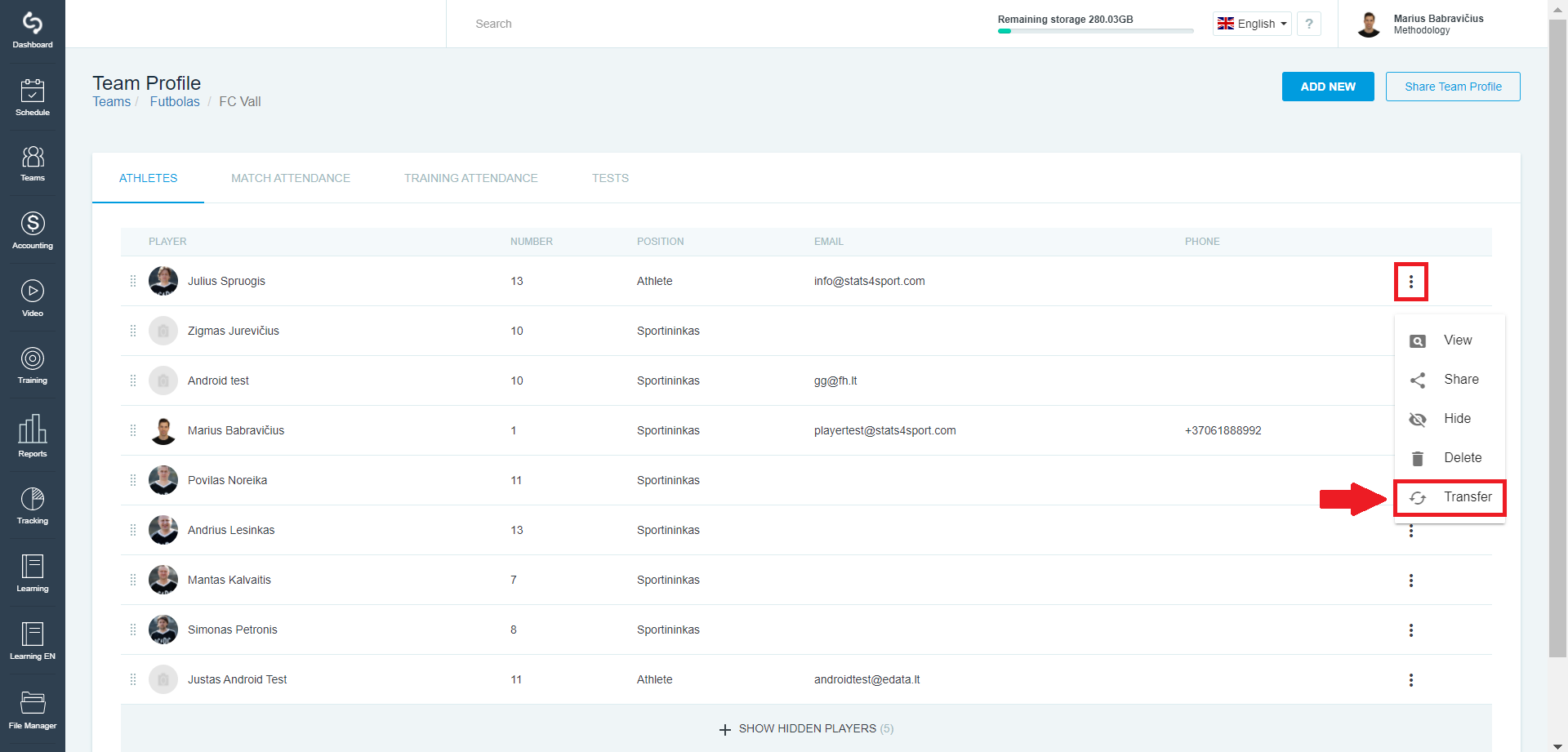The width and height of the screenshot is (1568, 752).
Task: Open Learning EN section
Action: click(x=33, y=642)
